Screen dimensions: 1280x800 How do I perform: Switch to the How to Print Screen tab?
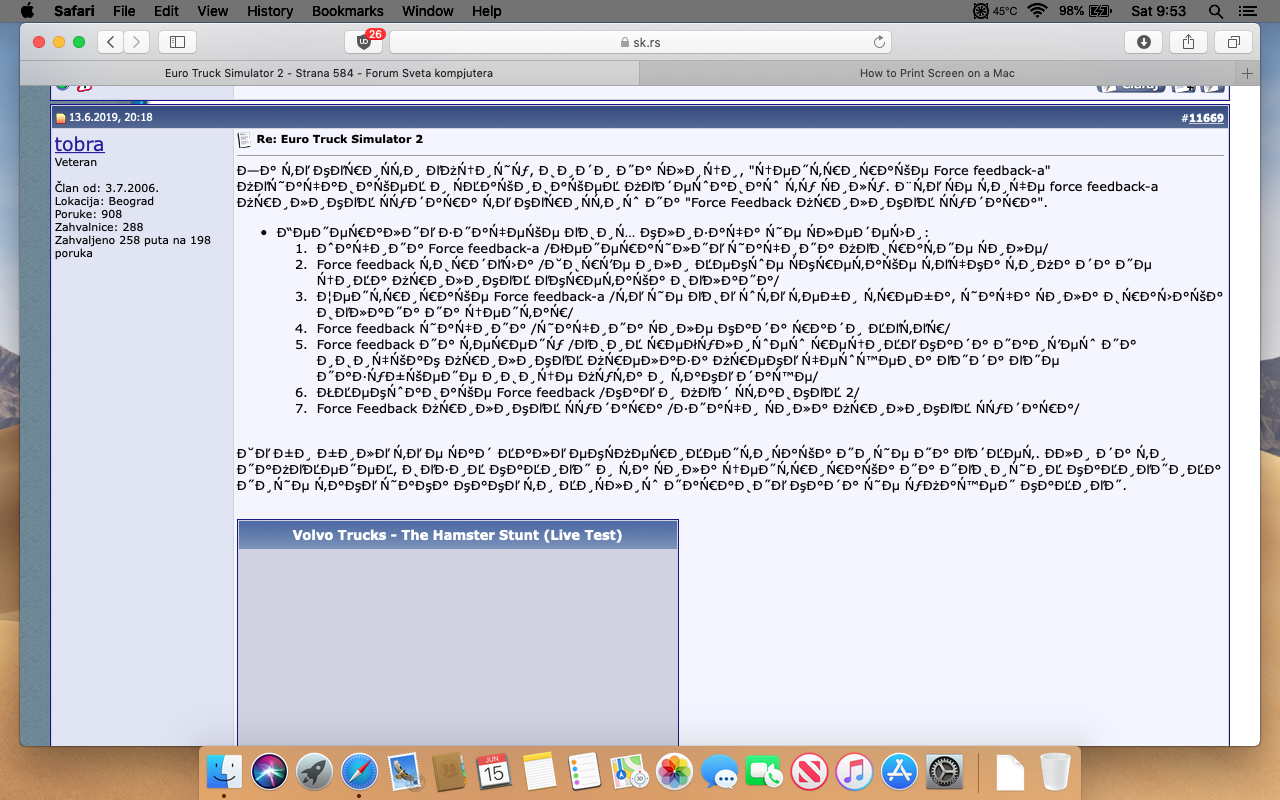click(937, 73)
